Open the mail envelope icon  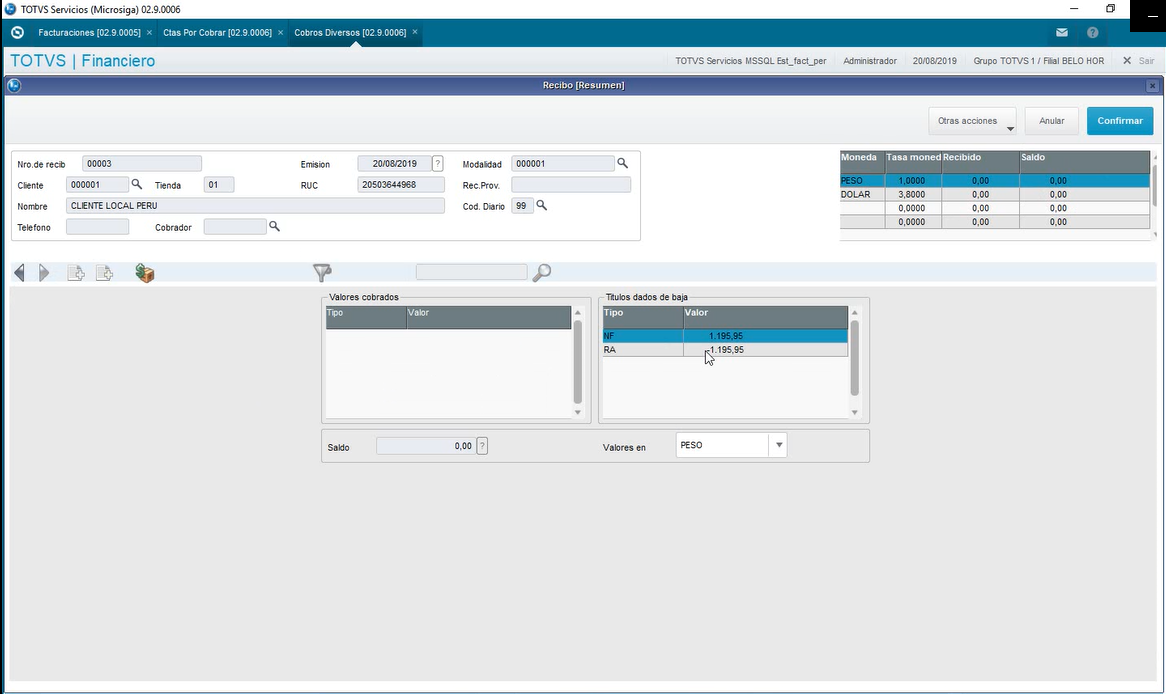(1062, 33)
